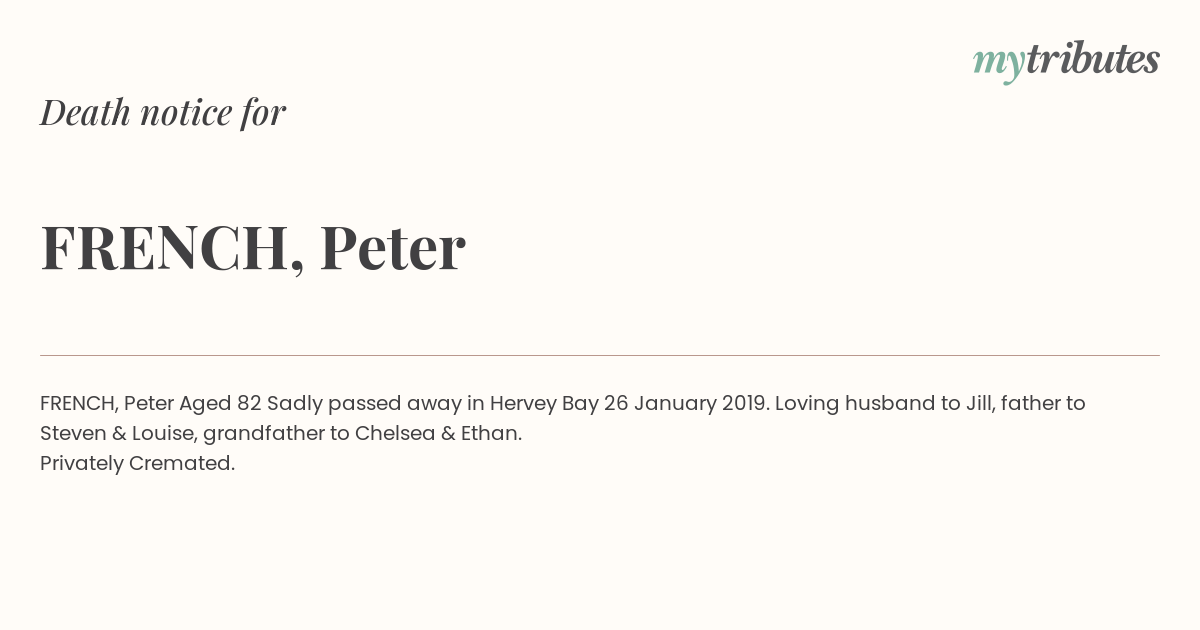The image size is (1200, 630).
Task: Click the word "grandfather" in the notice
Action: (x=264, y=434)
